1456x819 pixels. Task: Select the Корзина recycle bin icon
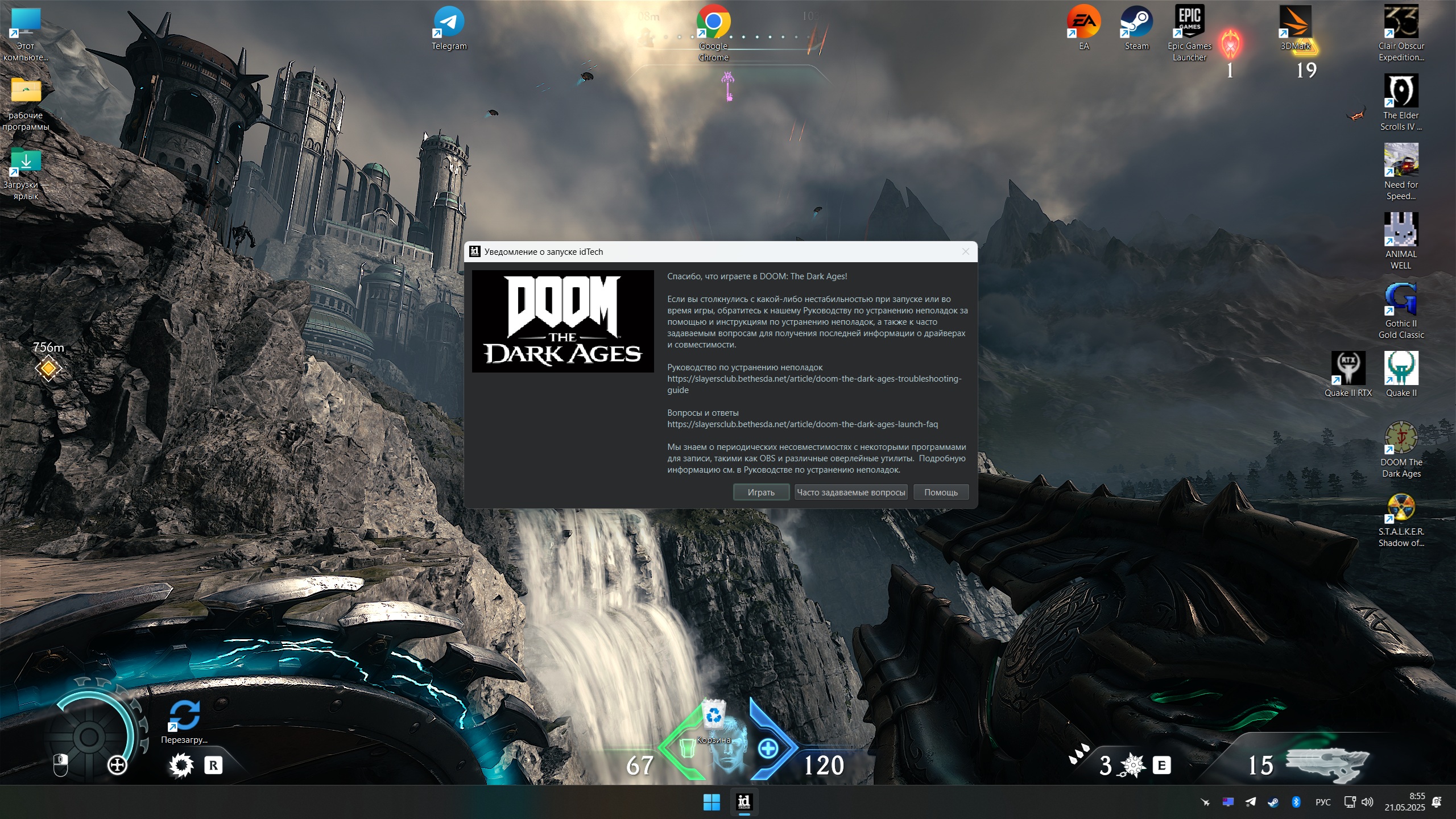713,722
